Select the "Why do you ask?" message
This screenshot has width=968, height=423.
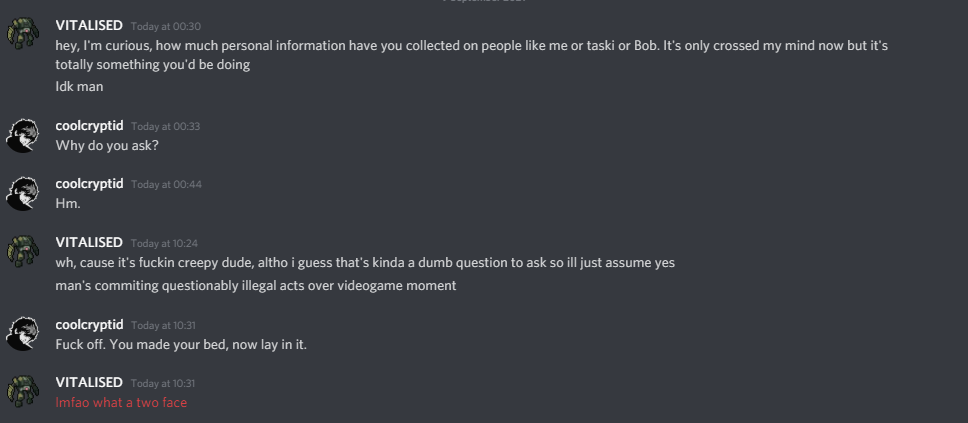[x=107, y=145]
